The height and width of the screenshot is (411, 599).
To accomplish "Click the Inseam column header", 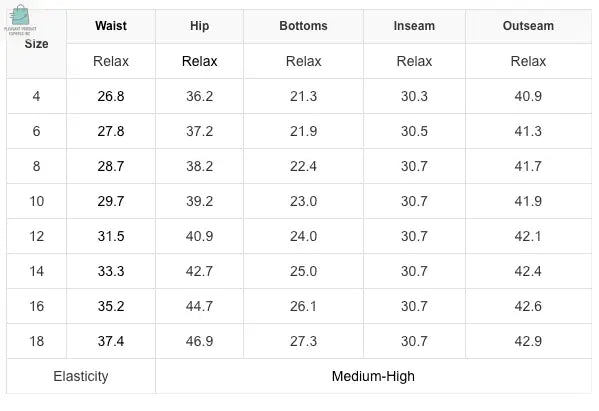I will [x=414, y=26].
